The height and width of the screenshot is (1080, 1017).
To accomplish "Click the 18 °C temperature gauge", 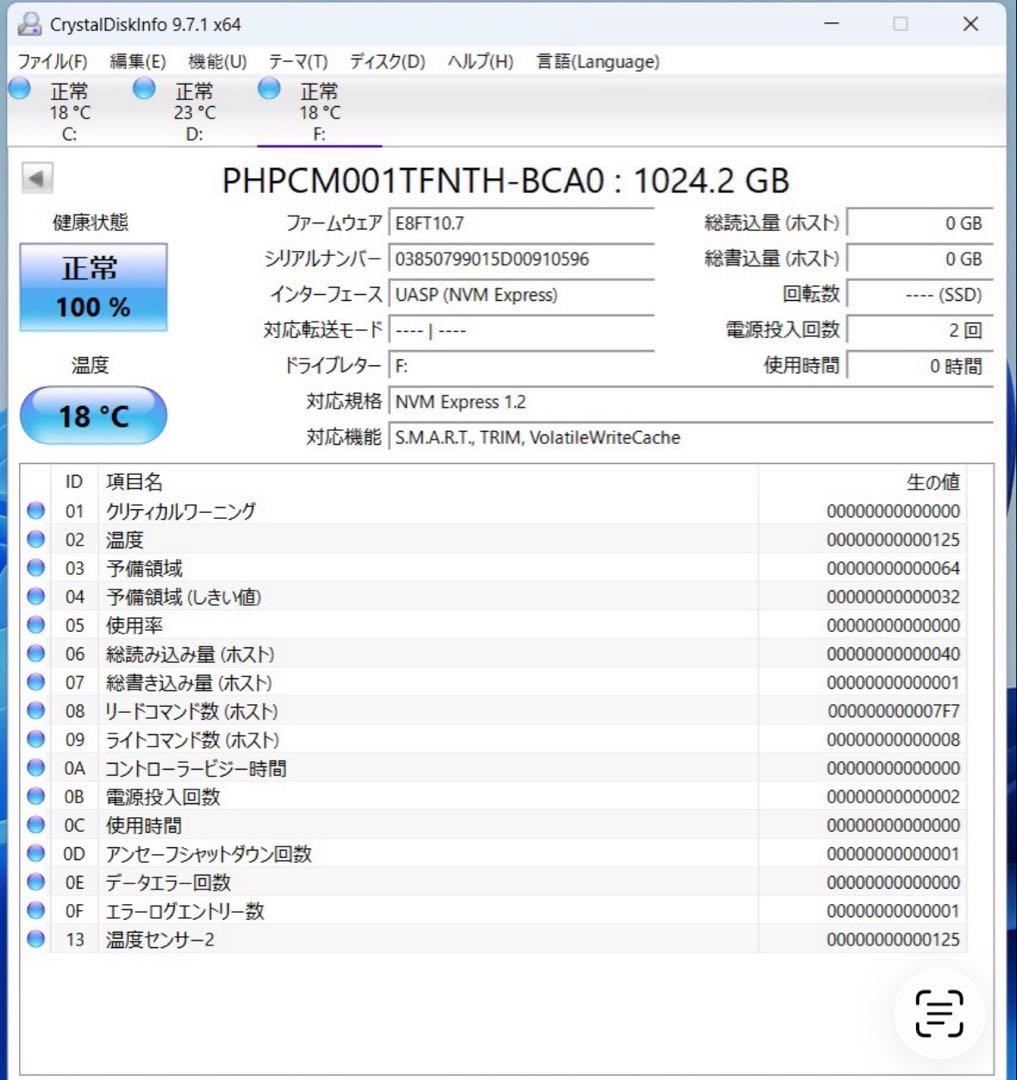I will pos(93,415).
